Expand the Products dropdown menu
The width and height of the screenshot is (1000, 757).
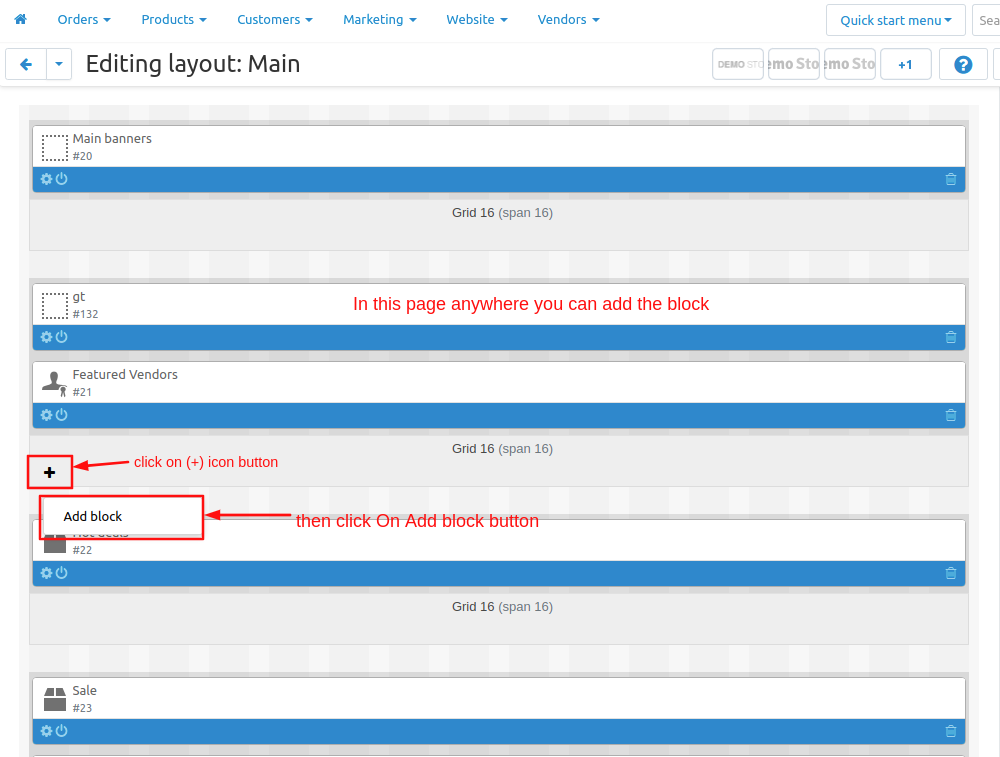pos(174,19)
